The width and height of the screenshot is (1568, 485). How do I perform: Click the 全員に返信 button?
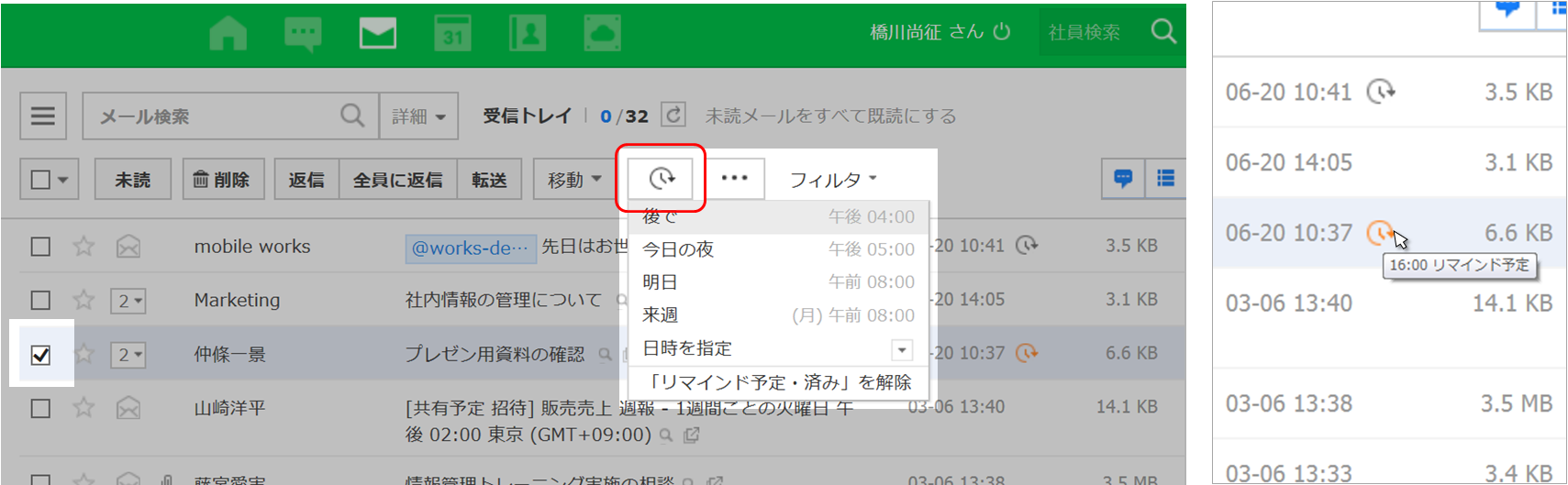coord(397,180)
